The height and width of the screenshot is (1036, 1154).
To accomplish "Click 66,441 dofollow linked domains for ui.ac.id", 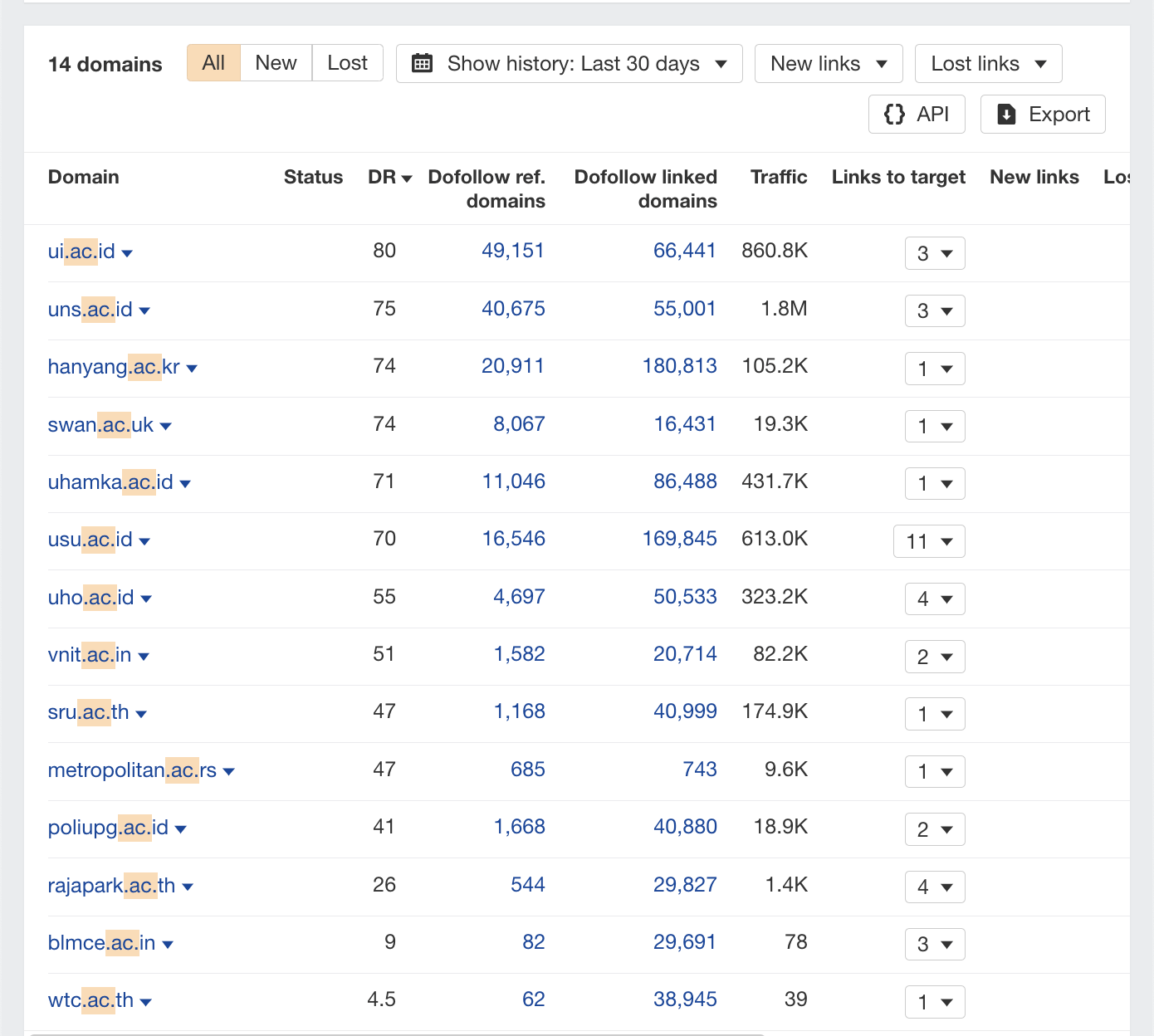I will (685, 250).
